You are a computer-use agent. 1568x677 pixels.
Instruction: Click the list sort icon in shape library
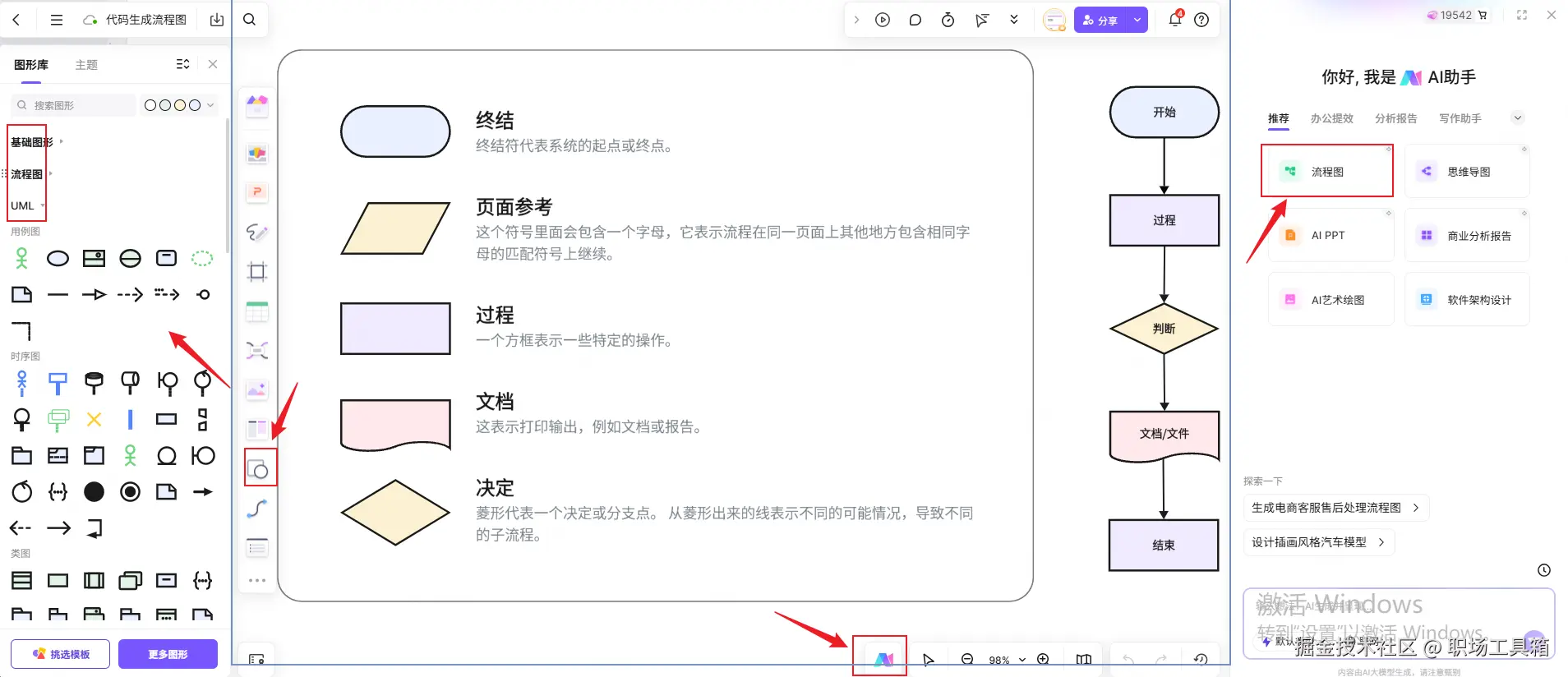click(183, 64)
